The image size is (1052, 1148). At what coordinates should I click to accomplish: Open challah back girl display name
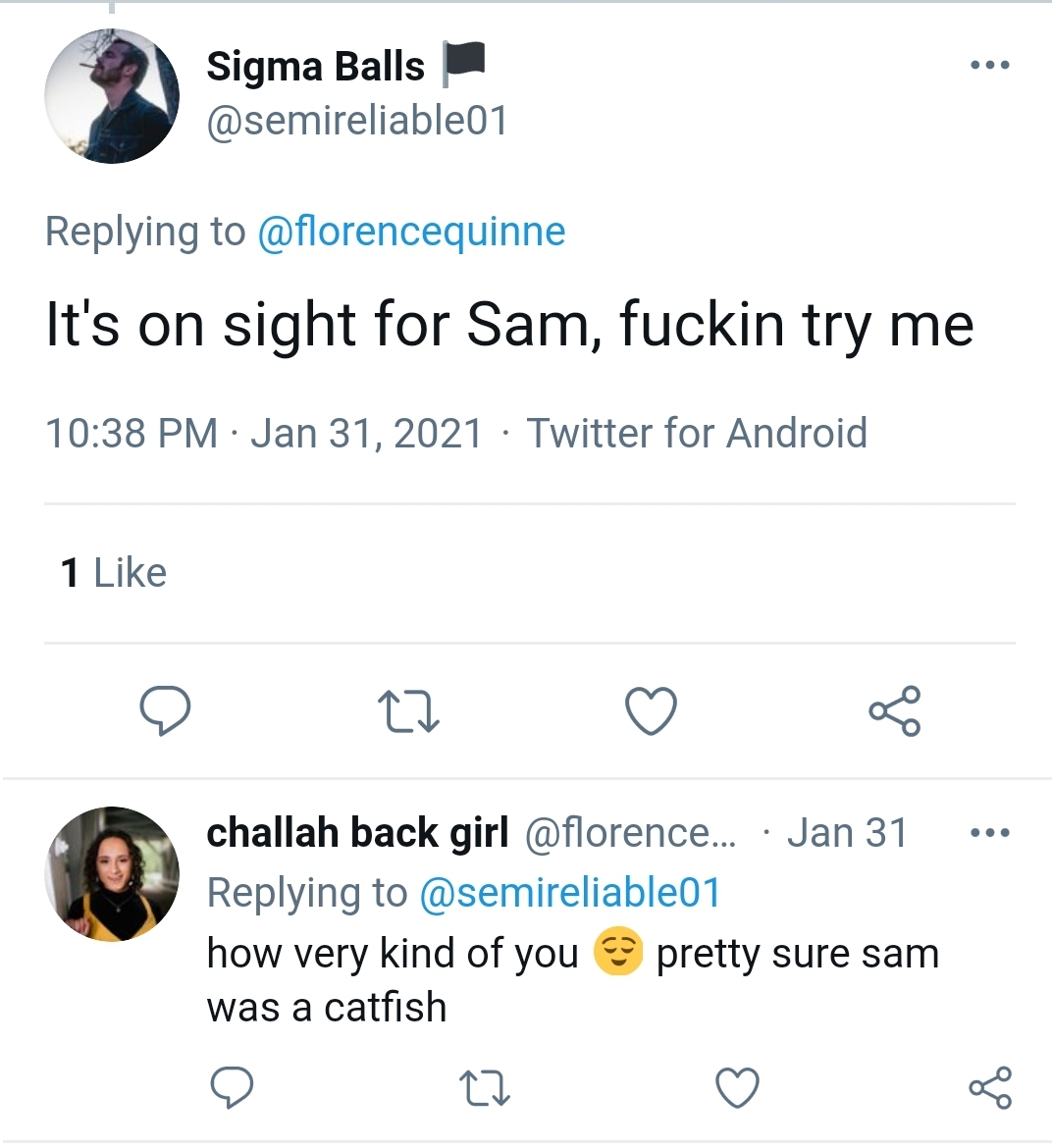click(x=357, y=833)
